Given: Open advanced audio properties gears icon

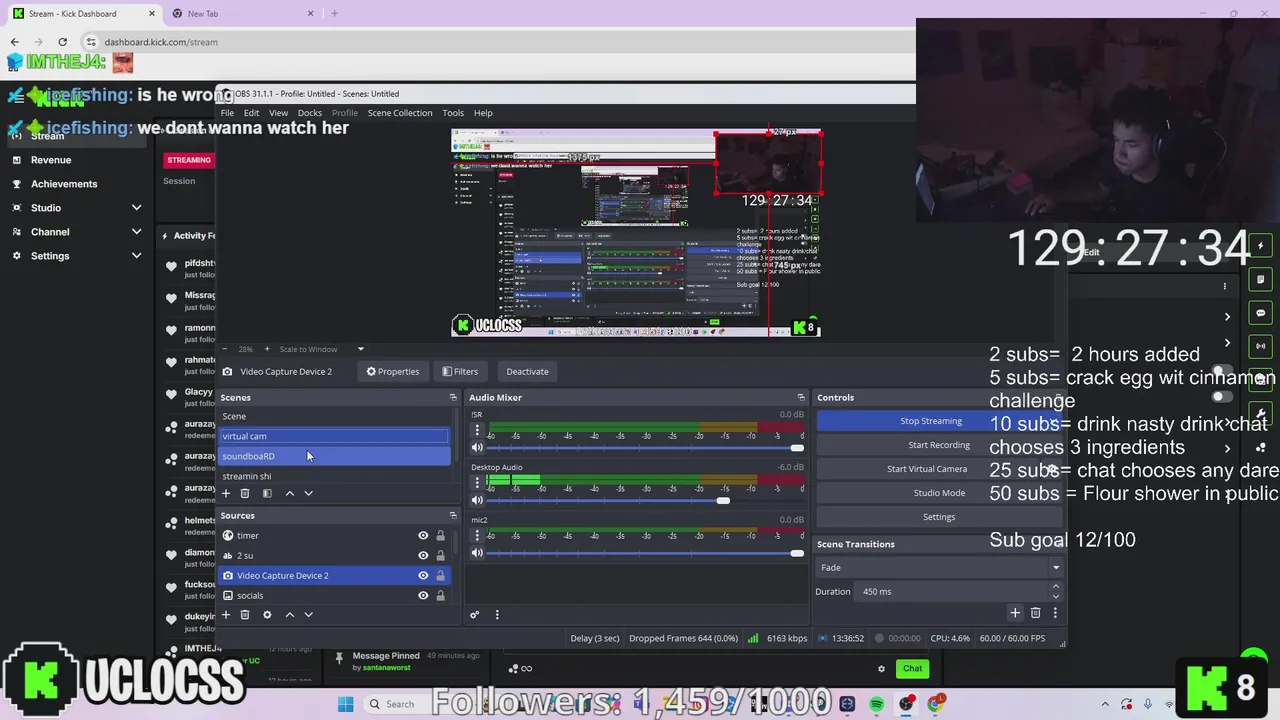Looking at the screenshot, I should tap(475, 614).
